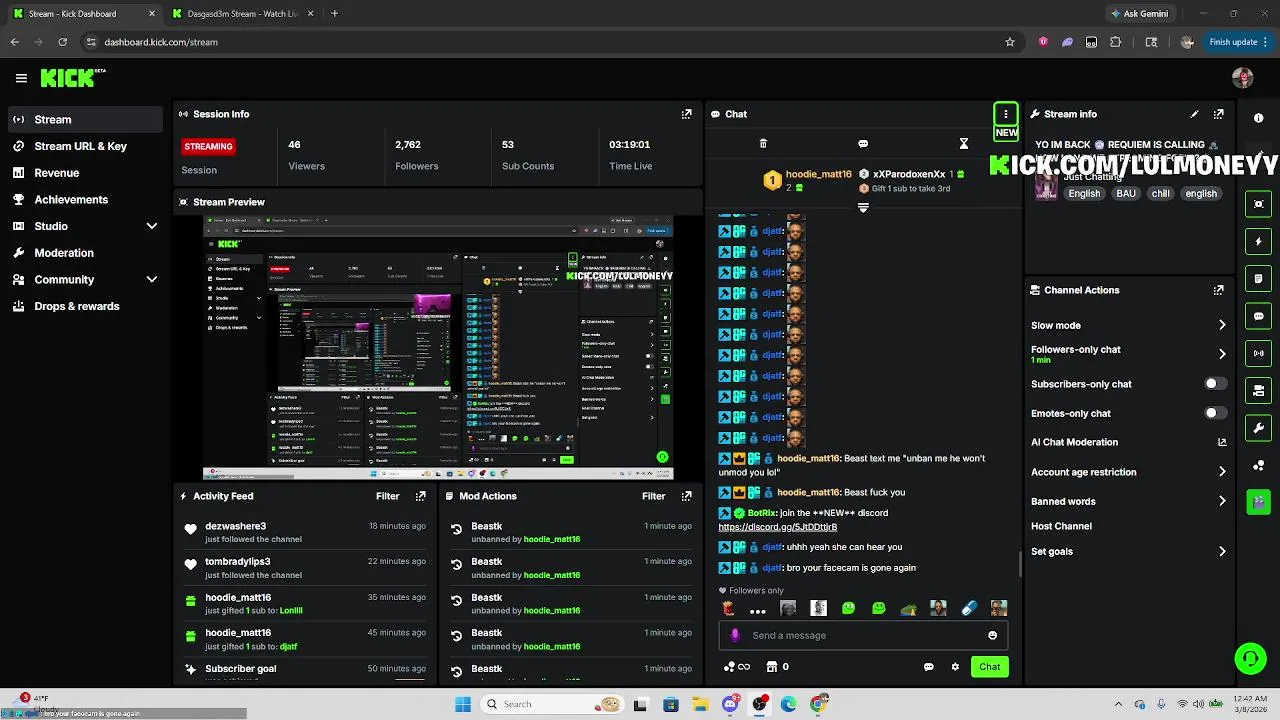Open AI Chat Moderation external link
Image resolution: width=1280 pixels, height=720 pixels.
point(1221,442)
